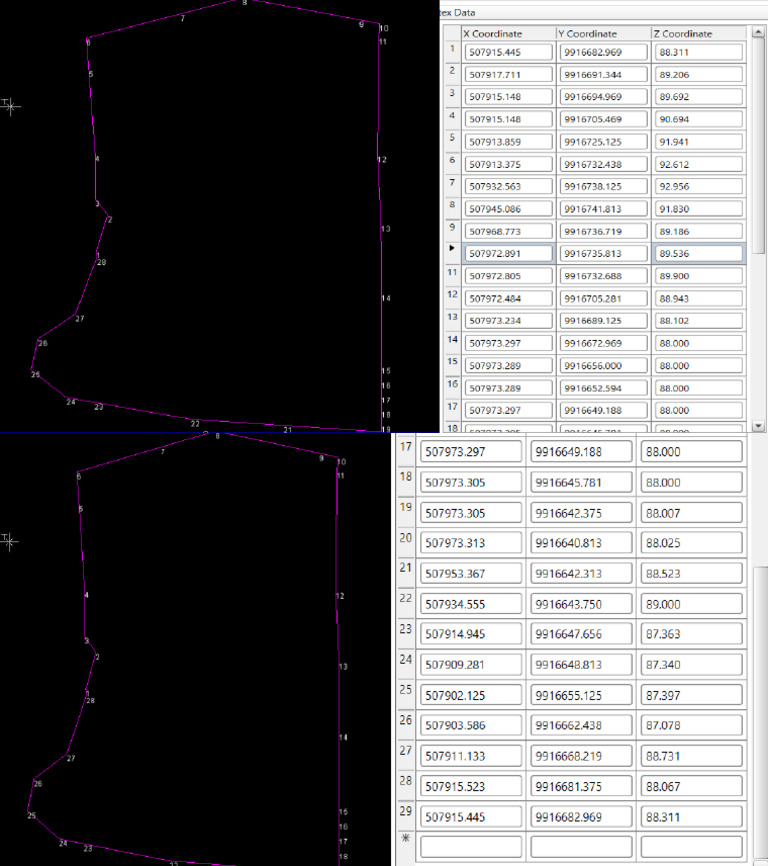This screenshot has height=866, width=768.
Task: Select the X field 507915.523
Action: tap(471, 786)
